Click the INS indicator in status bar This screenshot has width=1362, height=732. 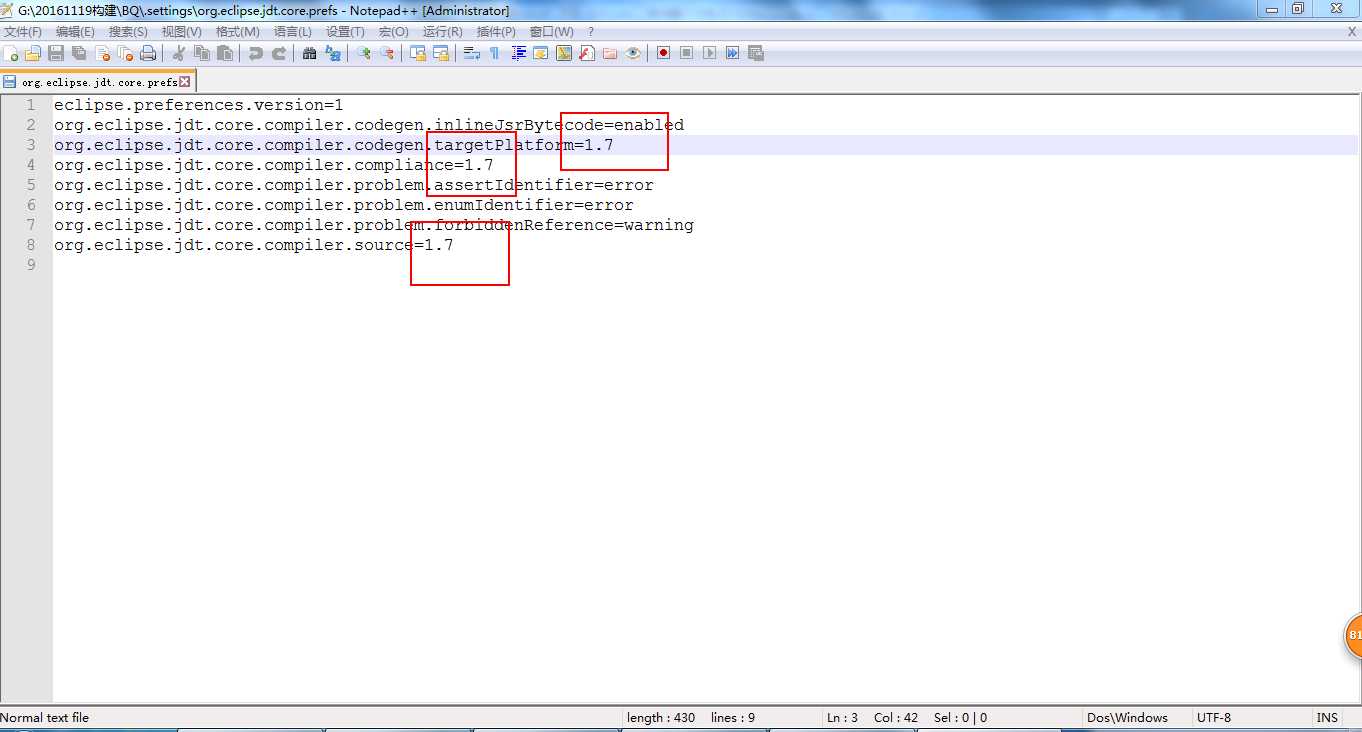[1327, 717]
